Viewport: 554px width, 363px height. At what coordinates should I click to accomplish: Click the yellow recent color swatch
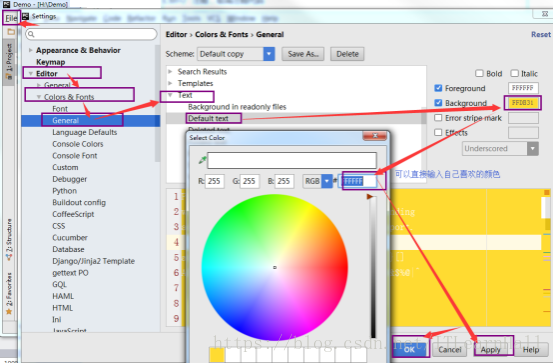(x=217, y=355)
